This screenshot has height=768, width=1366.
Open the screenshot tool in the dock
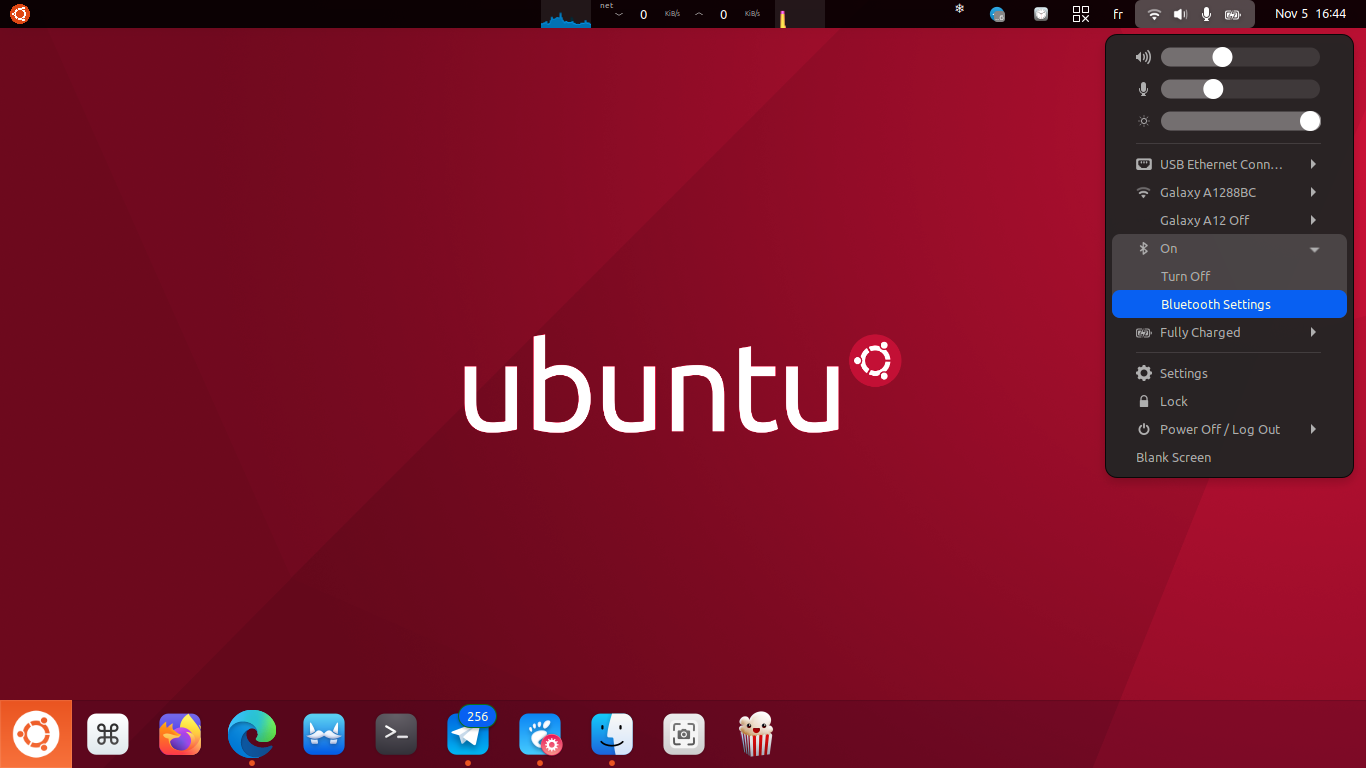[x=684, y=735]
